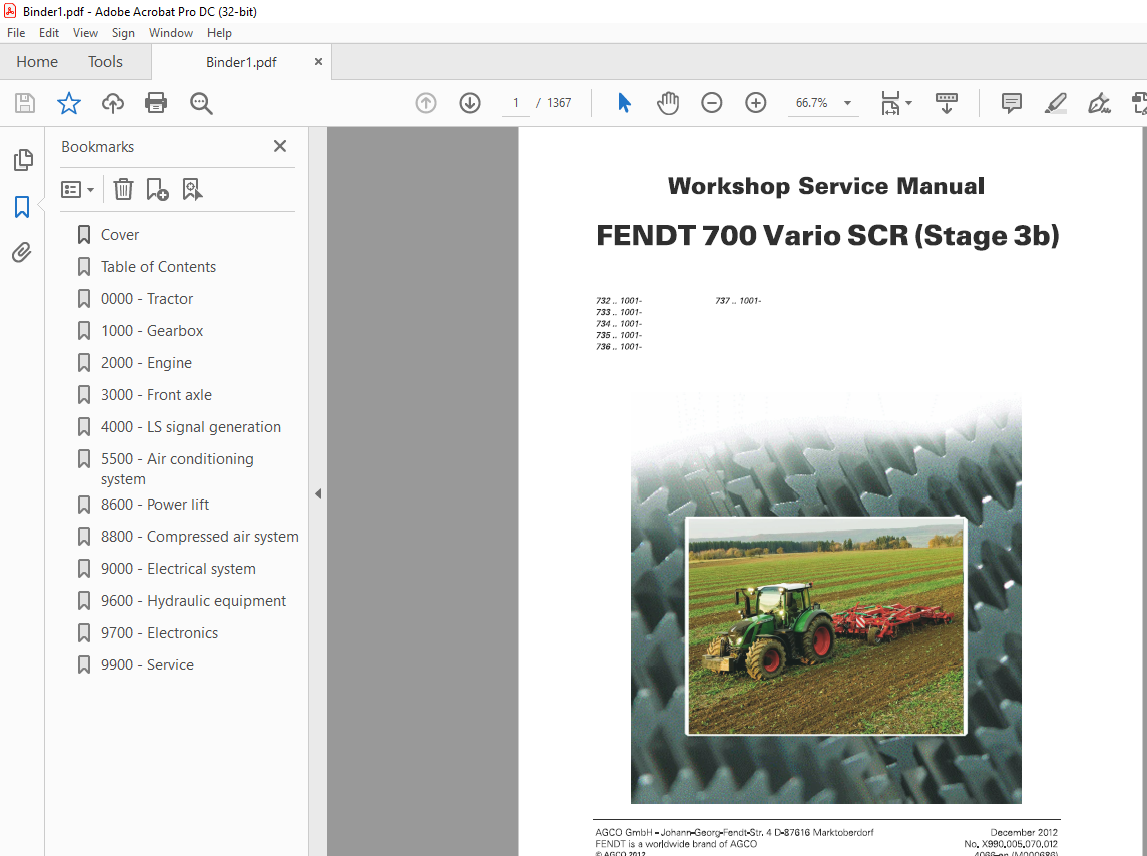Close the Bookmarks panel
The height and width of the screenshot is (856, 1147).
point(279,146)
